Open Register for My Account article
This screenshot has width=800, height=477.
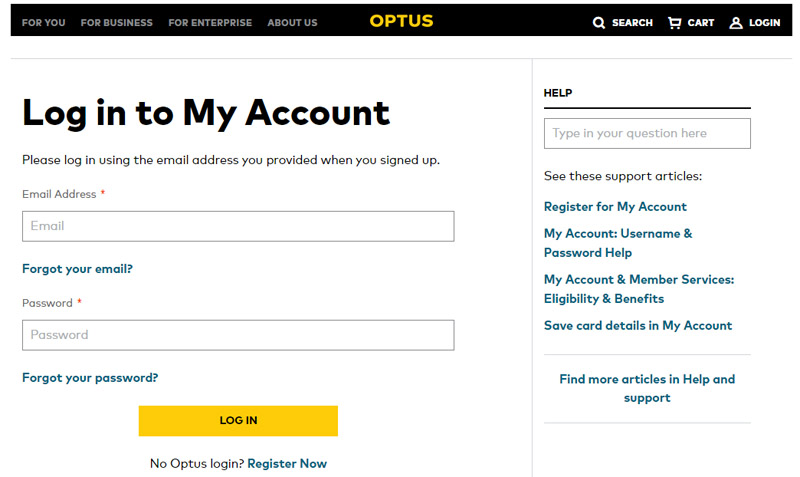pos(615,207)
